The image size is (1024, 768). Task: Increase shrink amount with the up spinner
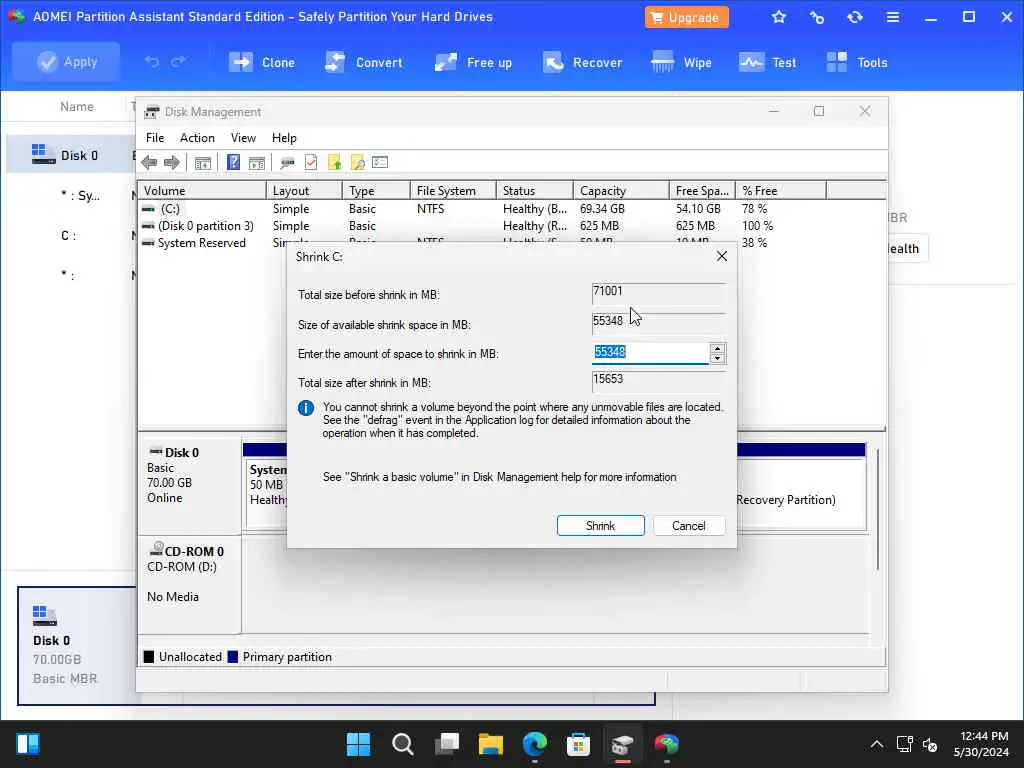coord(717,348)
